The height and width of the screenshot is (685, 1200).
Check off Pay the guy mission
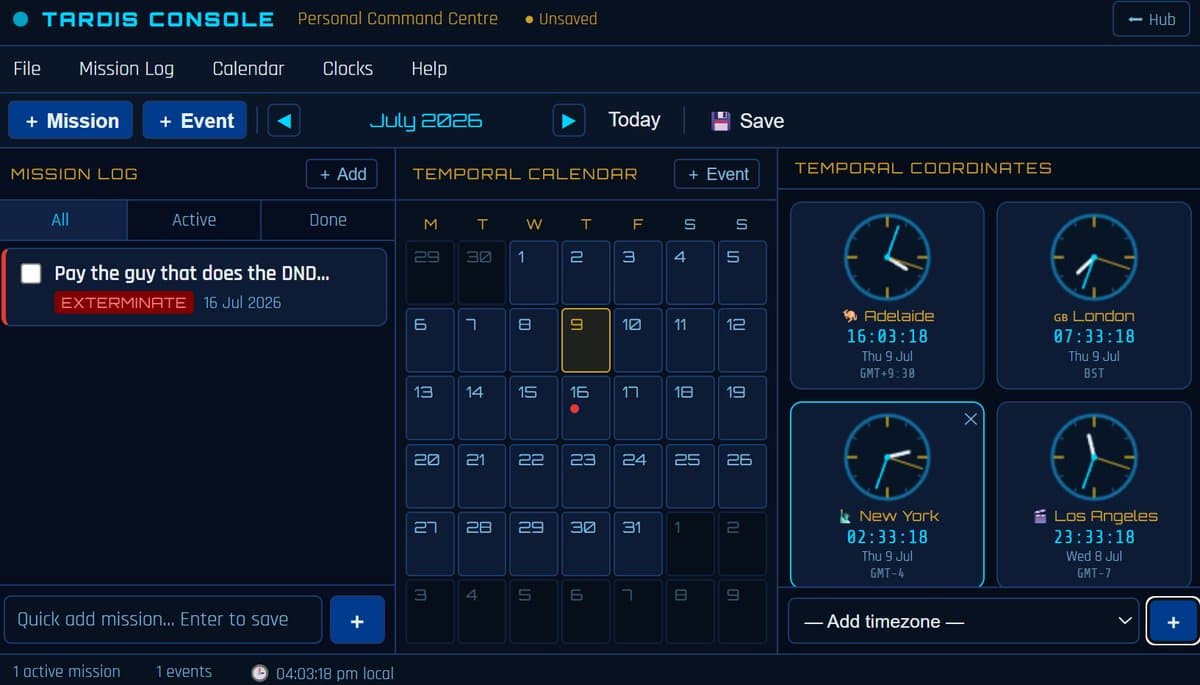point(31,273)
